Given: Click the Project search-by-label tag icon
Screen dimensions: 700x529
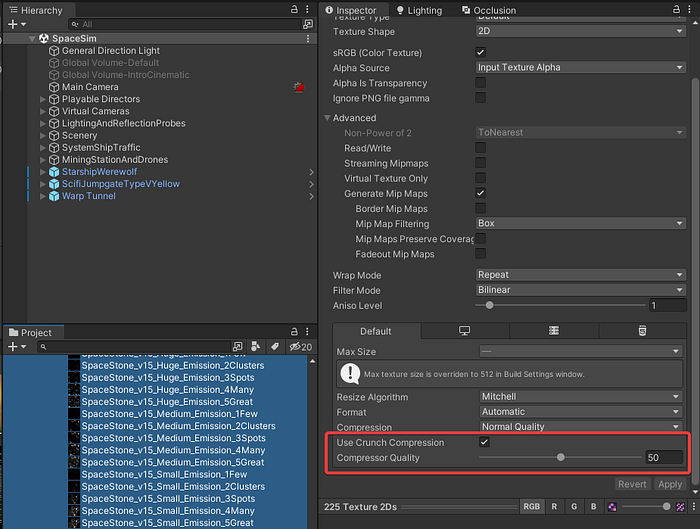Looking at the screenshot, I should click(275, 346).
